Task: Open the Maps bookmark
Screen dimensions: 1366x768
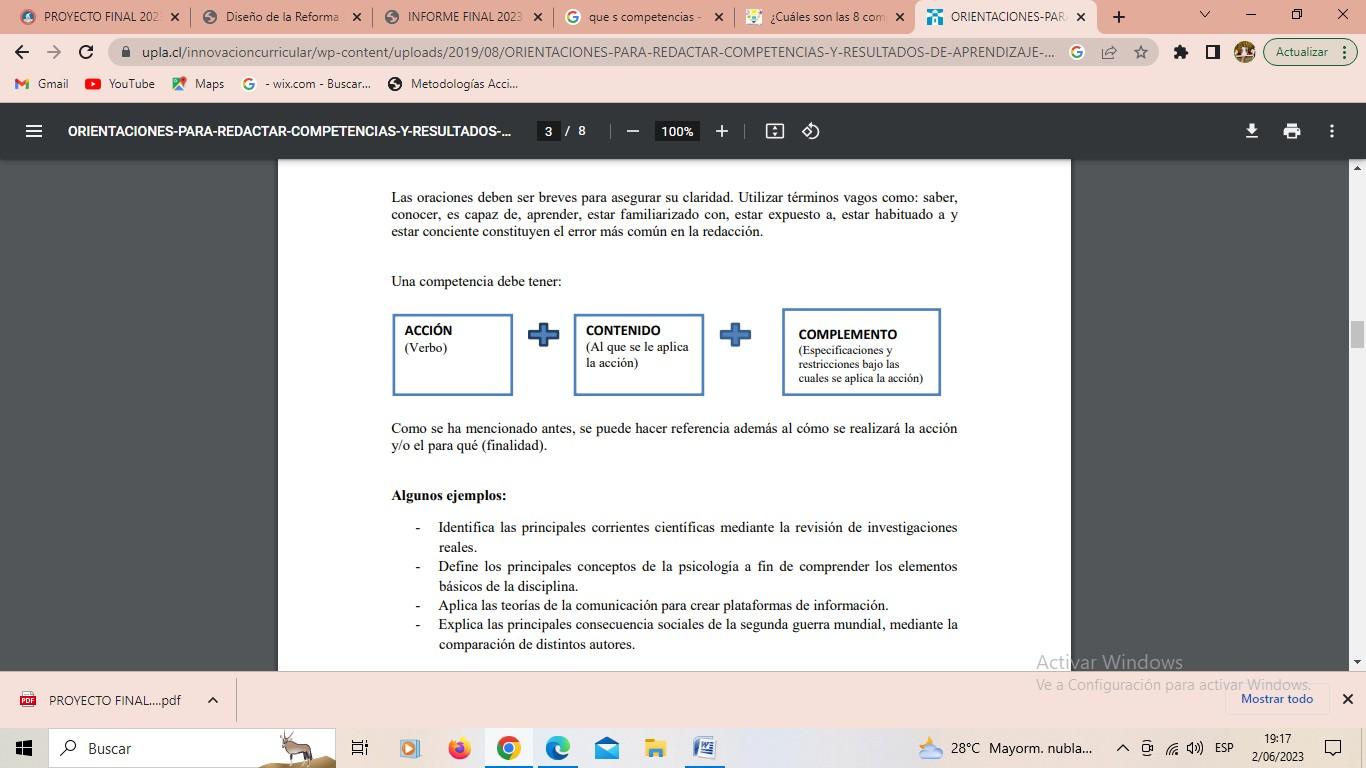Action: pos(198,84)
